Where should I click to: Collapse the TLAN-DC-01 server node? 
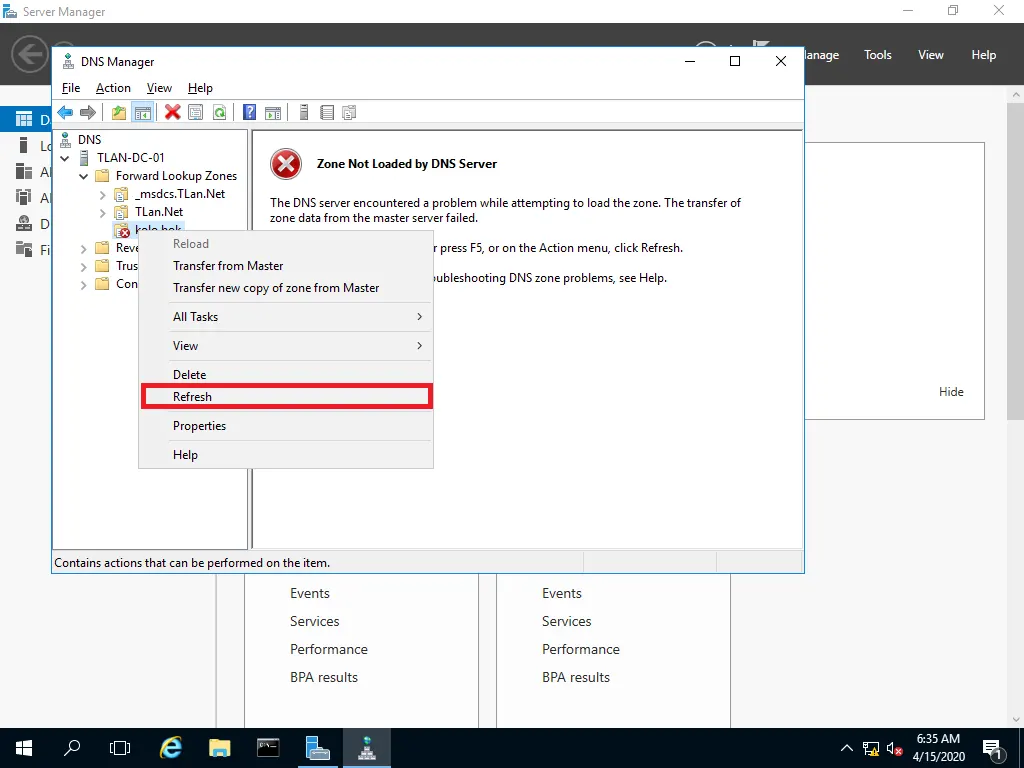[x=65, y=158]
